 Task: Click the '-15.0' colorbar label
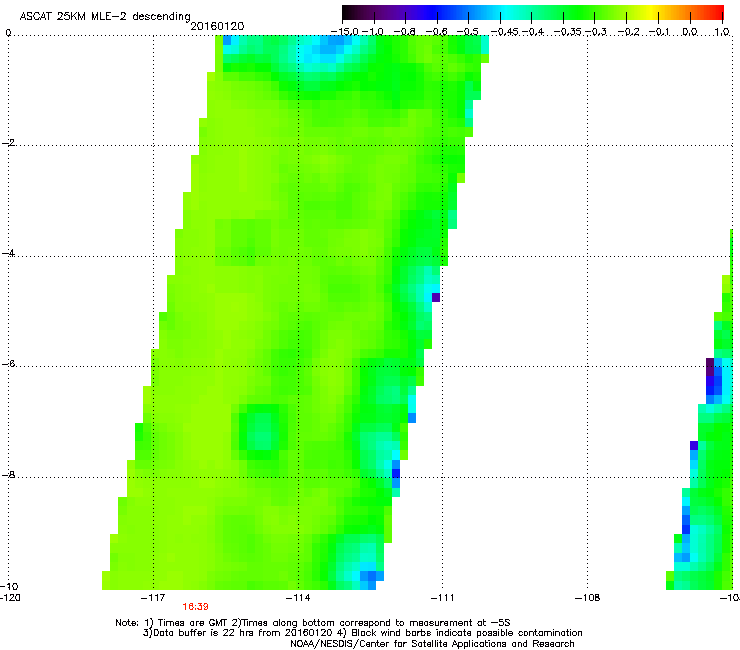(x=345, y=32)
